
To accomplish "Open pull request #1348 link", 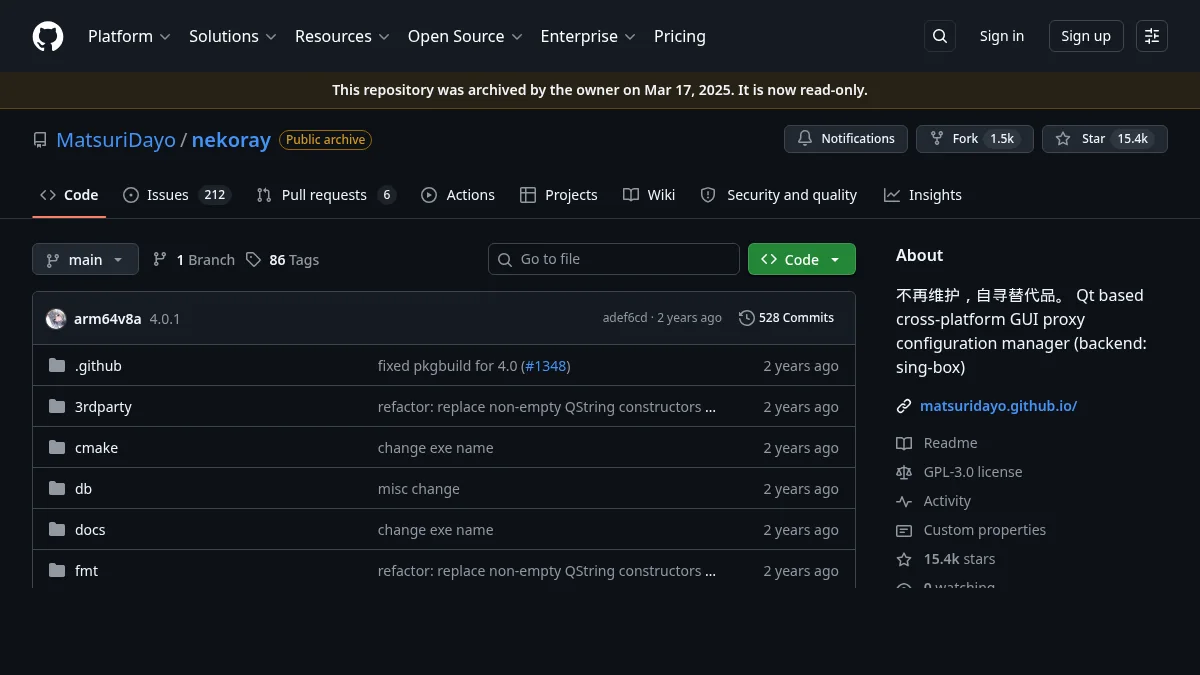I will coord(545,366).
